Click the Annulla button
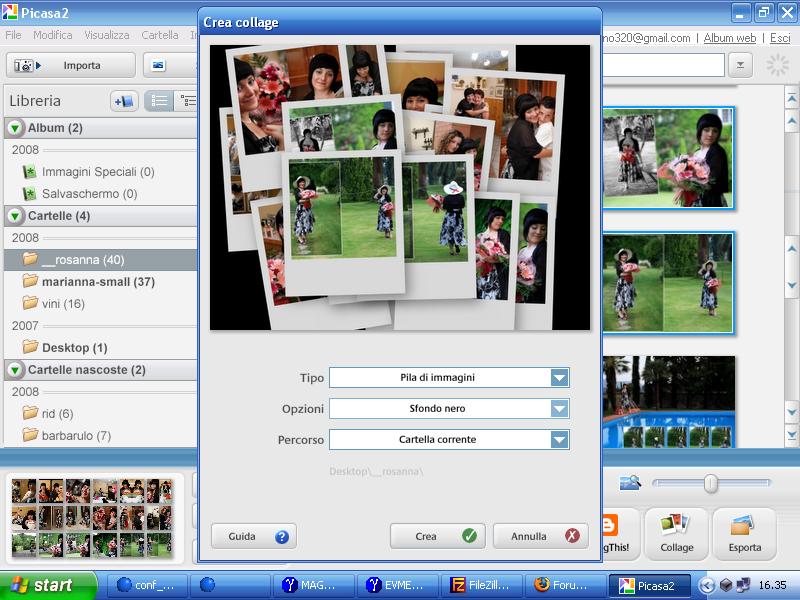 click(541, 536)
